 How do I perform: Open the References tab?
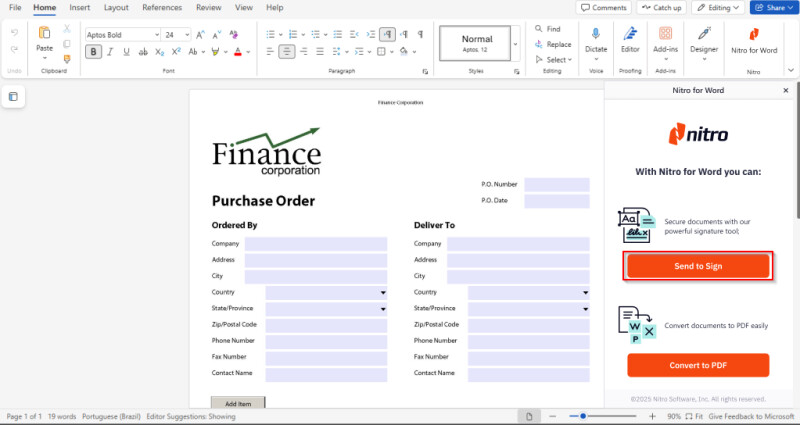click(x=162, y=7)
